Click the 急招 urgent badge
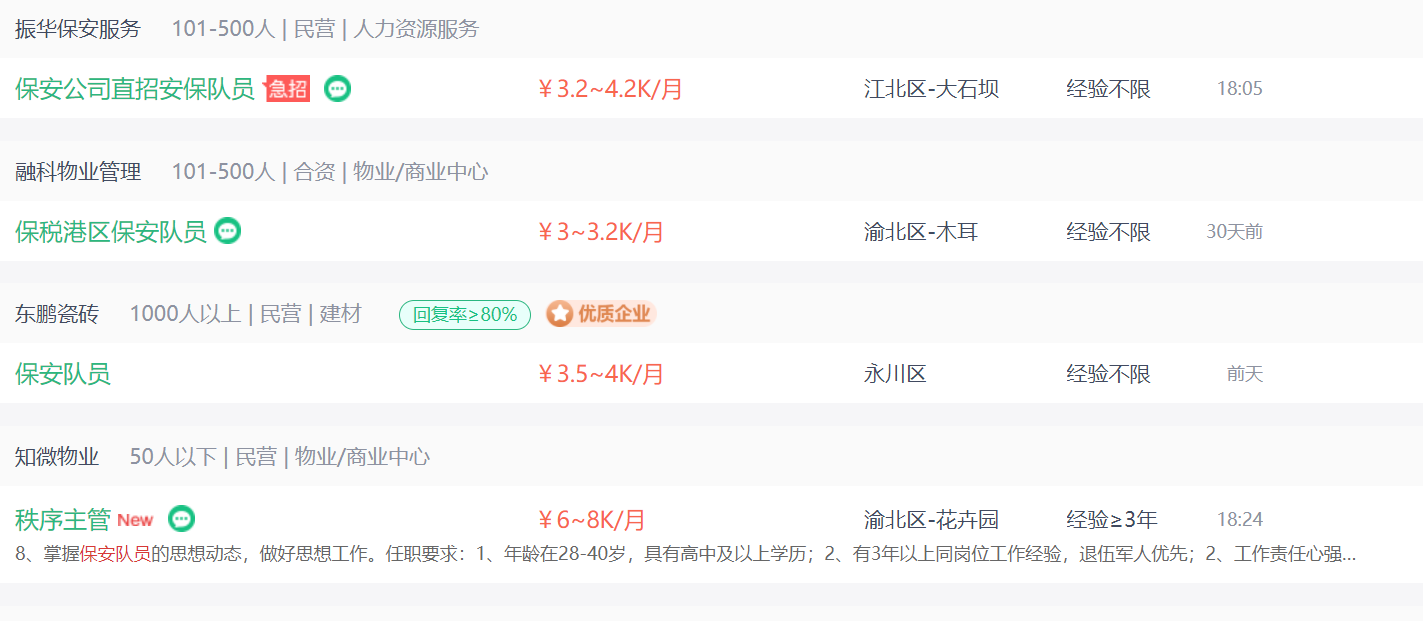This screenshot has width=1423, height=621. (x=287, y=89)
